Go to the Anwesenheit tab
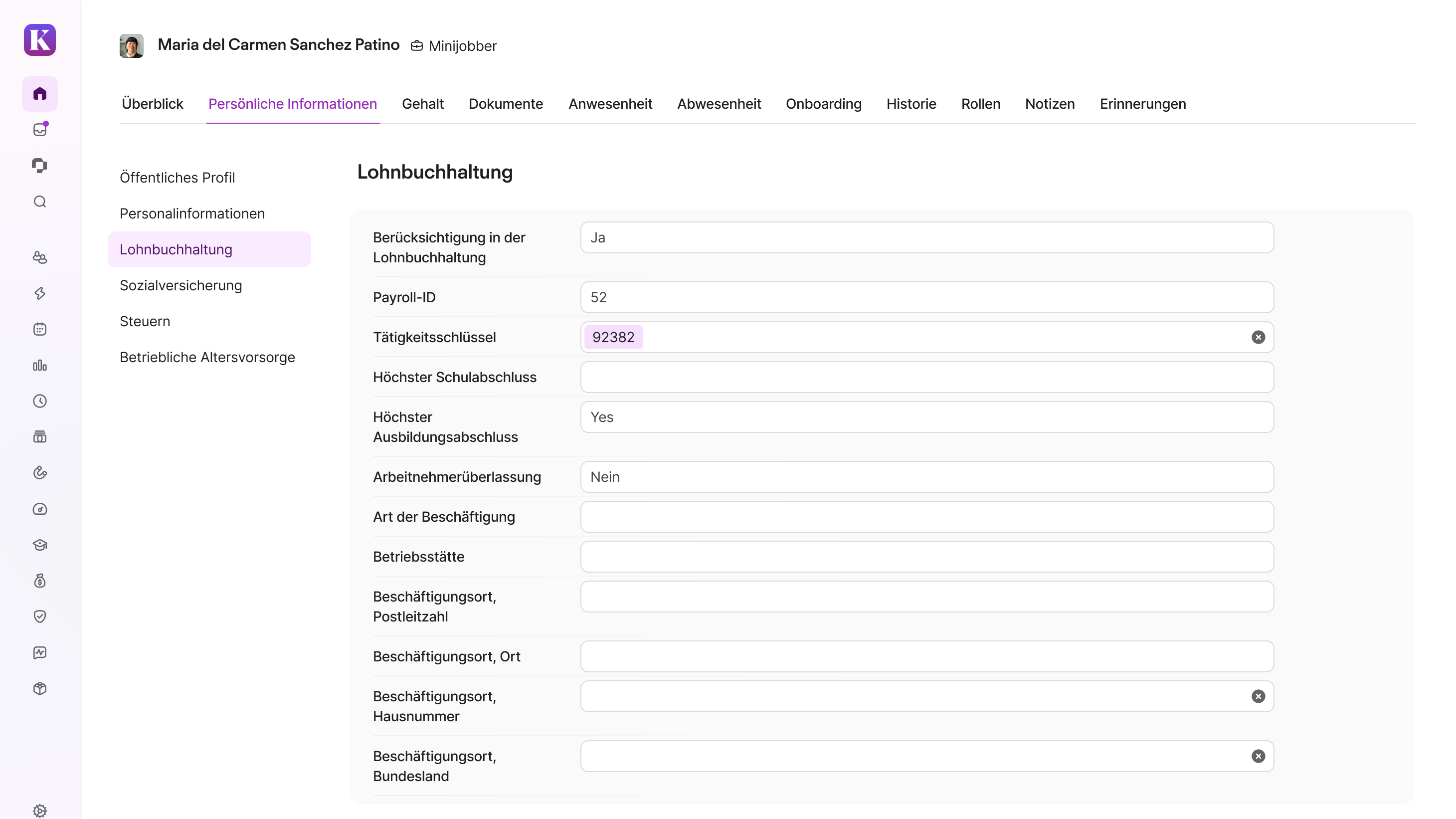 tap(610, 104)
